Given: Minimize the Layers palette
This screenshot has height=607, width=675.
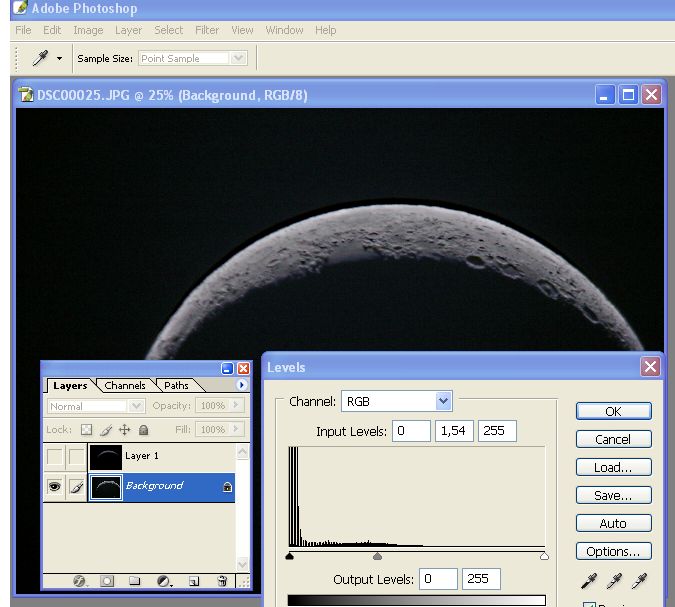Looking at the screenshot, I should click(x=227, y=369).
